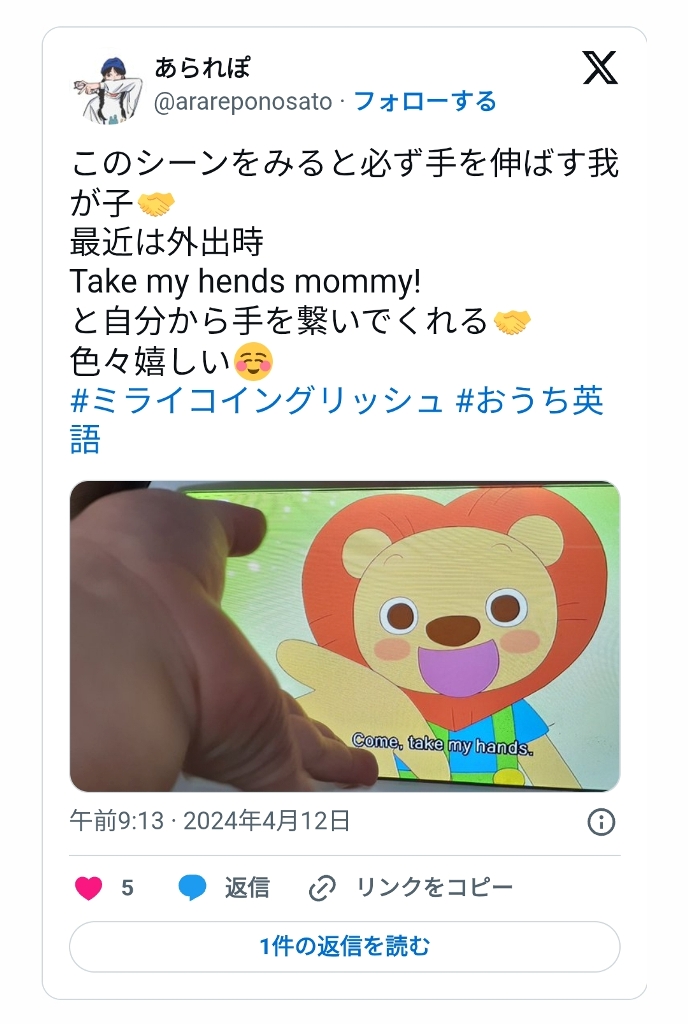Open the #おうち英語 hashtag
688x1024 pixels.
[337, 420]
